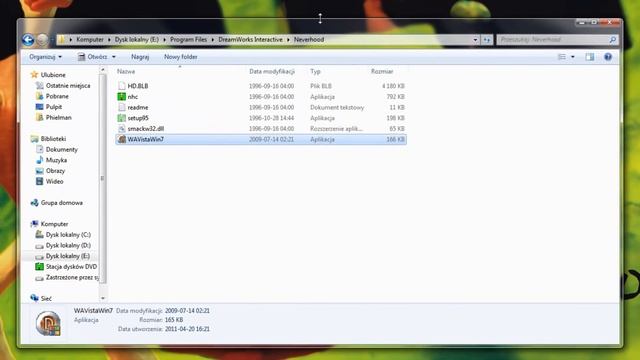Sort by Typ column header
Viewport: 640px width, 360px height.
pyautogui.click(x=315, y=71)
